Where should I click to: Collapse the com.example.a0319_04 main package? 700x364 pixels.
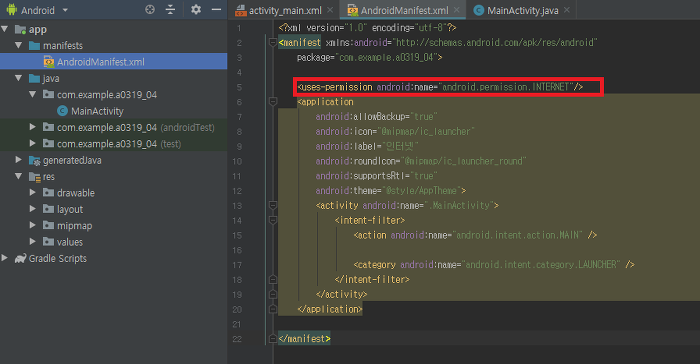(33, 95)
